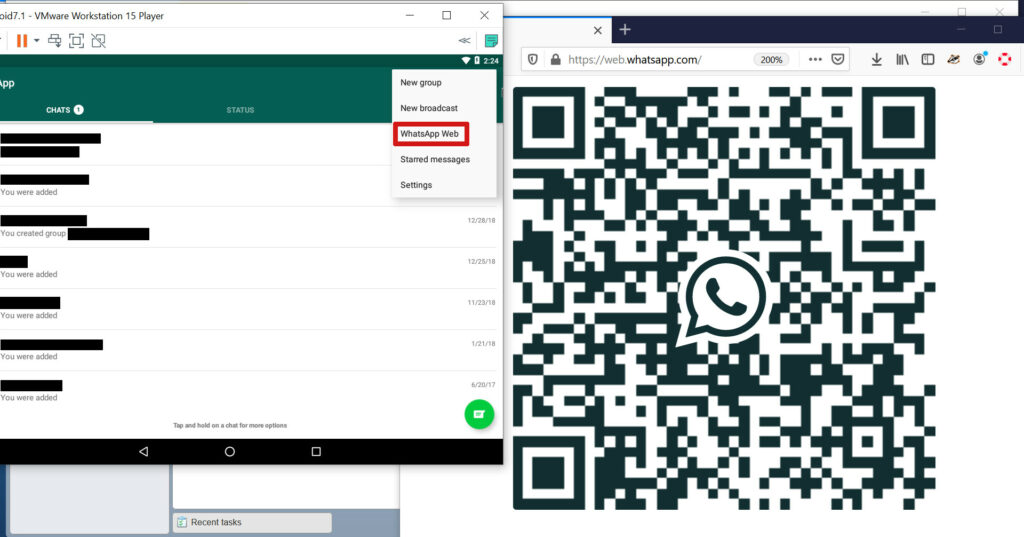Tap the Android recent apps square button
The height and width of the screenshot is (537, 1024).
coord(316,451)
